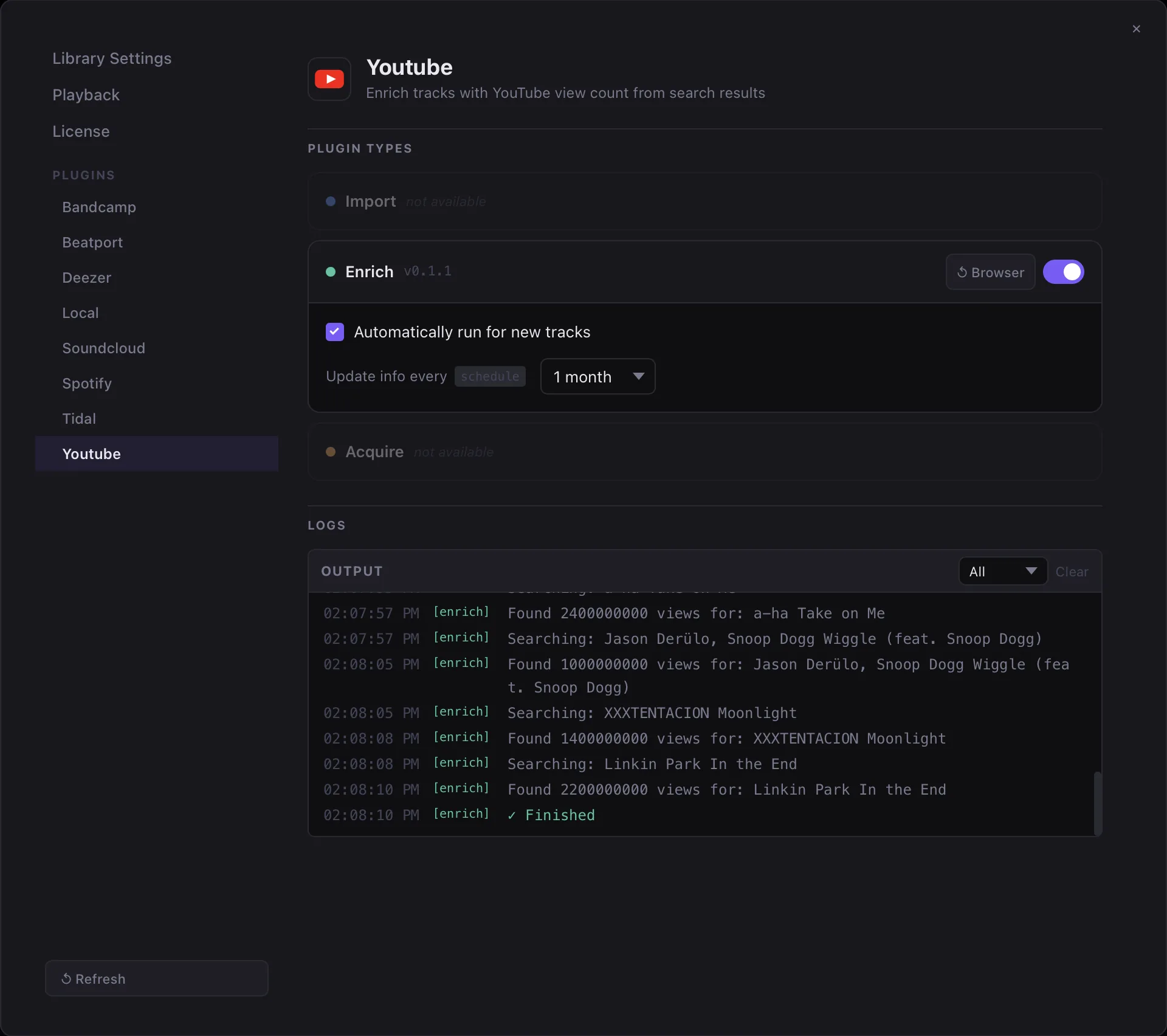
Task: Click the Finished log line
Action: tap(704, 815)
